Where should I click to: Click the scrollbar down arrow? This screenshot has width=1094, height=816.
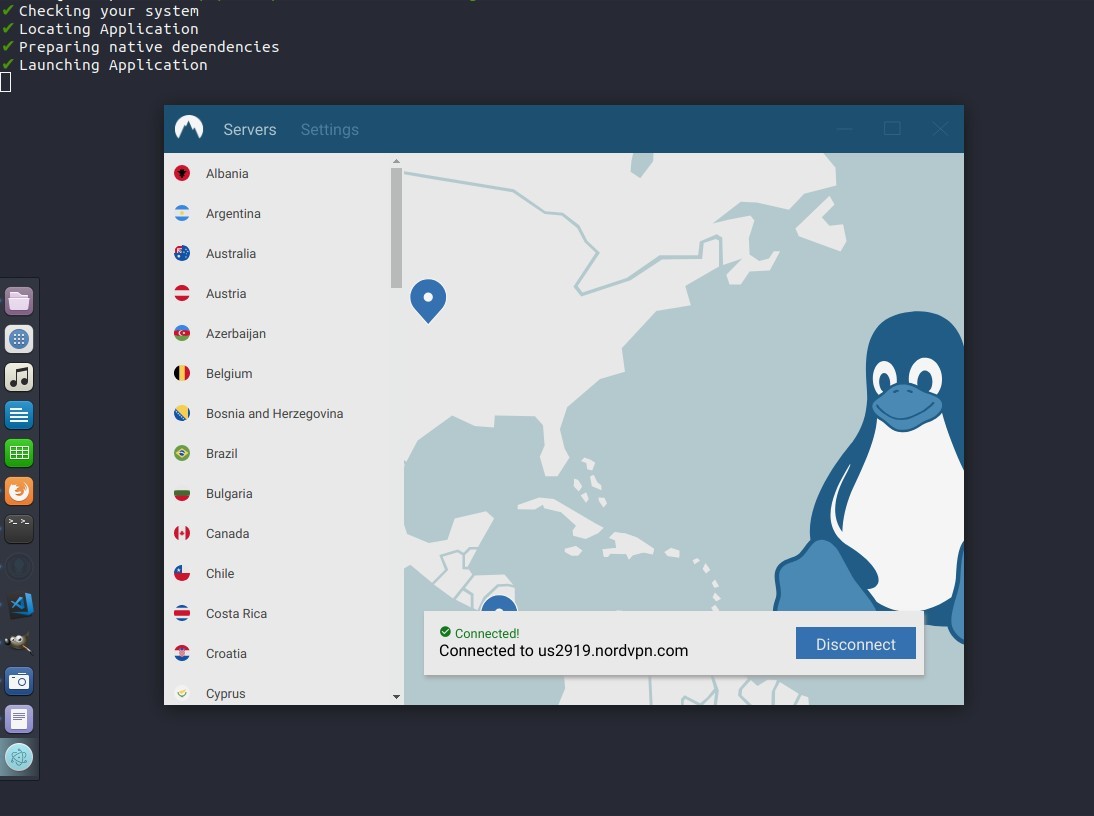[396, 697]
